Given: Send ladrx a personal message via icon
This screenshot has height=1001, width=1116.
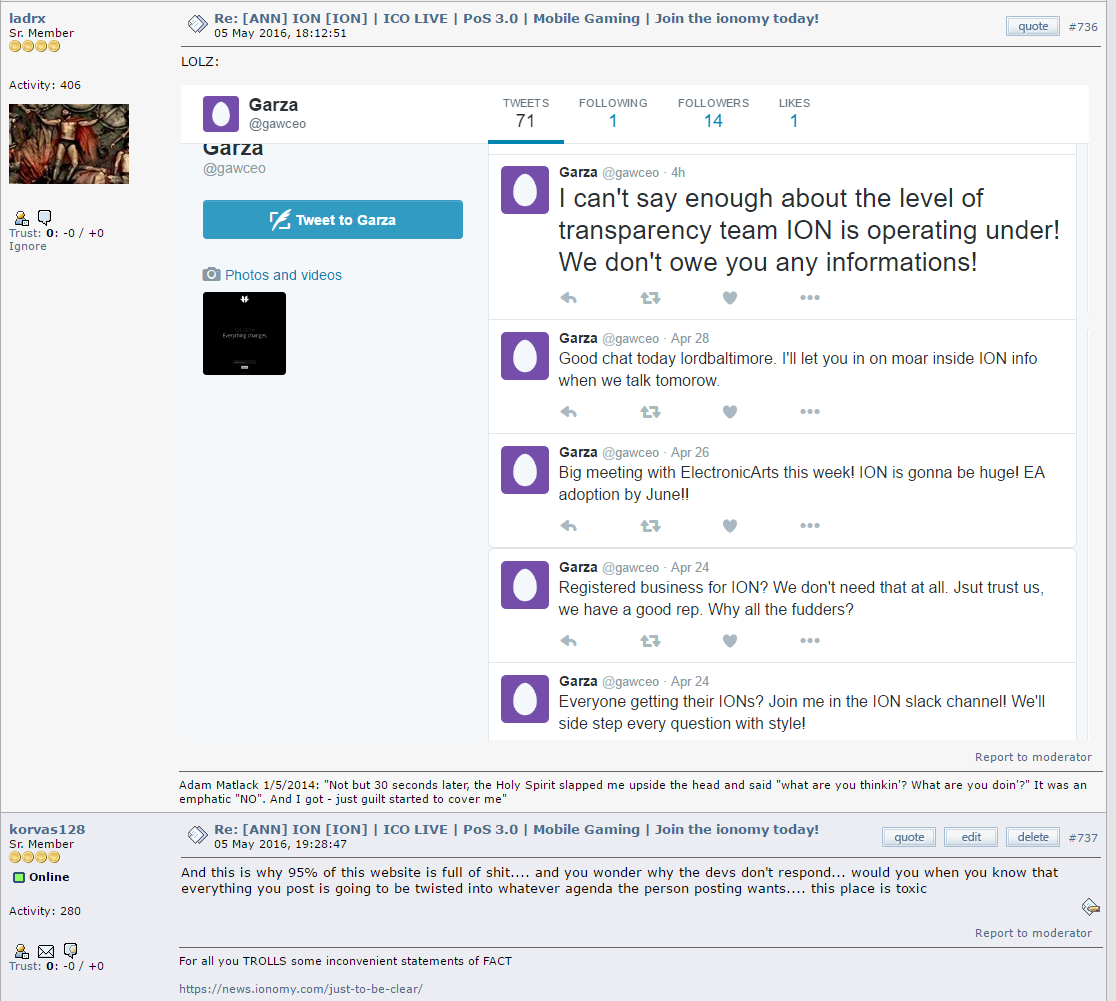Looking at the screenshot, I should 44,217.
